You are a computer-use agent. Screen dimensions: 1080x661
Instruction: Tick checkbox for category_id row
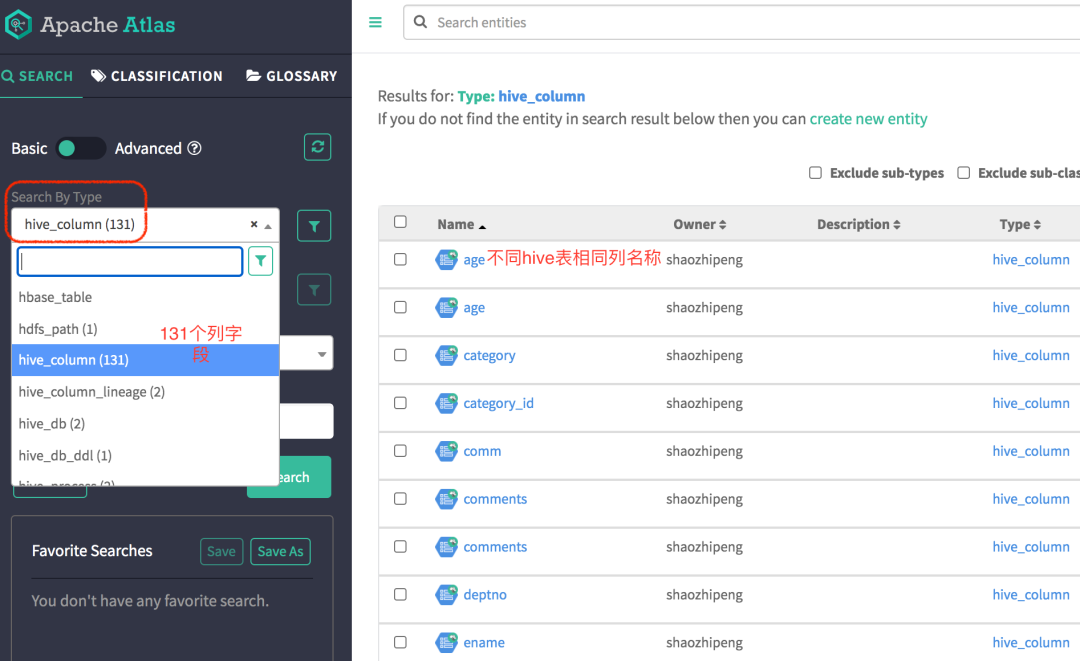click(x=400, y=403)
